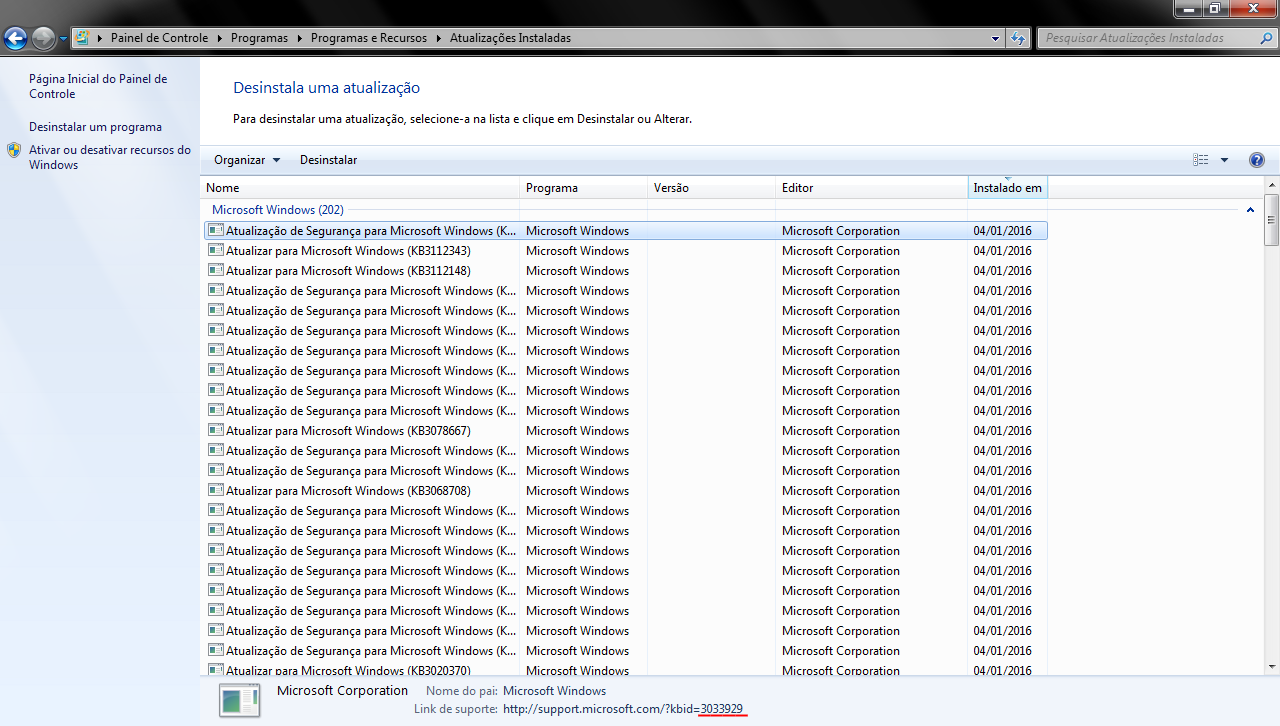Open Página Inicial do Painel de Controle
Image resolution: width=1280 pixels, height=726 pixels.
pyautogui.click(x=98, y=86)
